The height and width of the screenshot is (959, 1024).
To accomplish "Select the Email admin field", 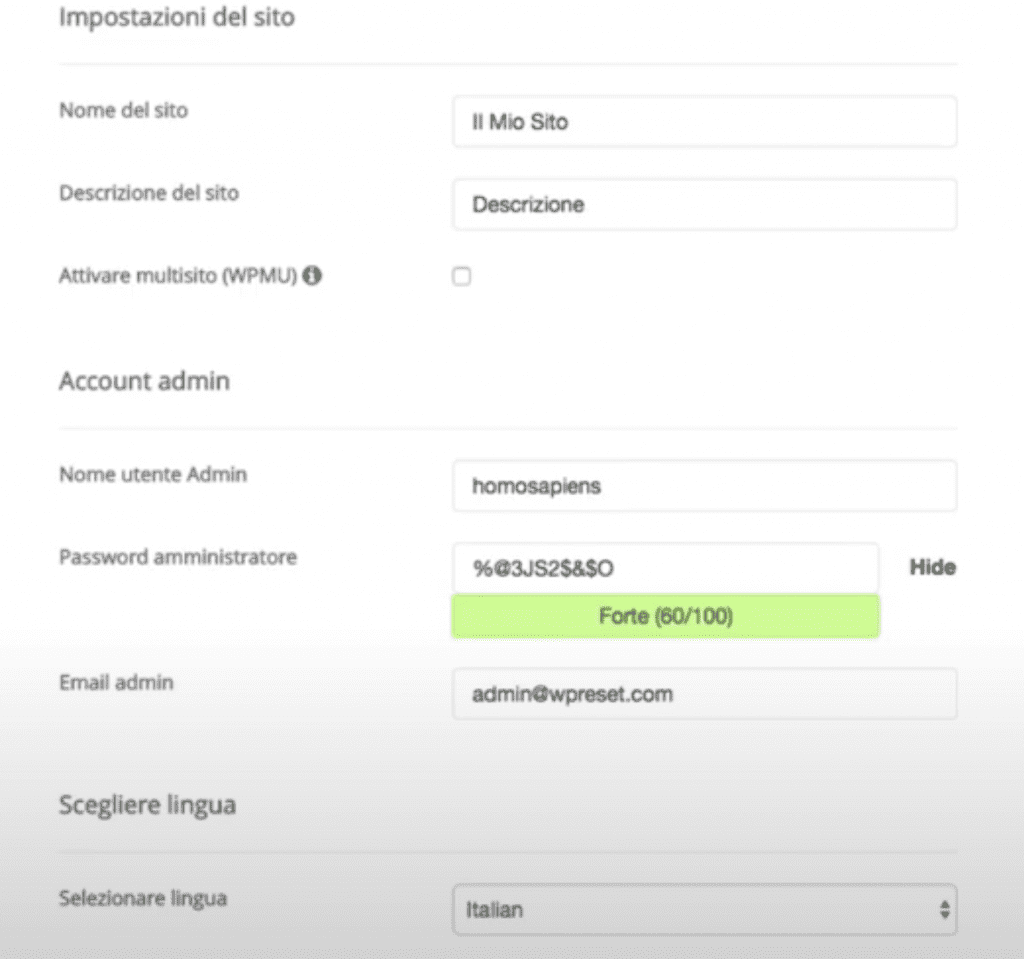I will [705, 694].
